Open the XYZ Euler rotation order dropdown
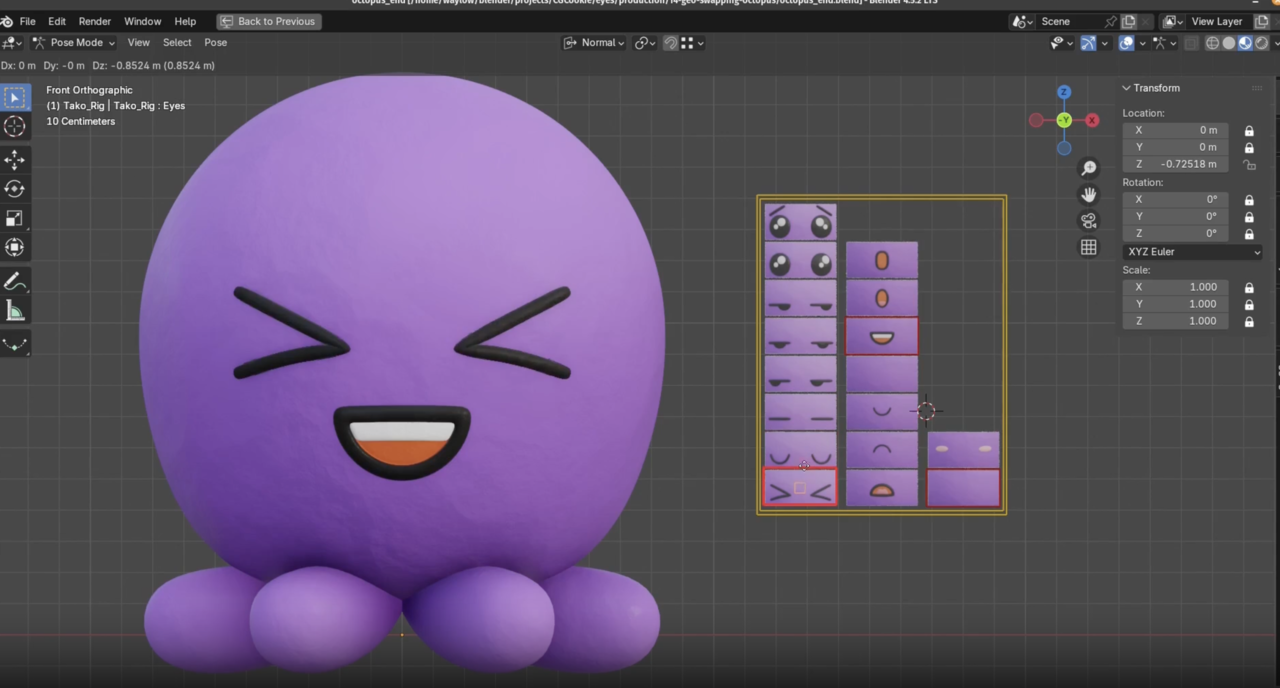 pos(1193,251)
